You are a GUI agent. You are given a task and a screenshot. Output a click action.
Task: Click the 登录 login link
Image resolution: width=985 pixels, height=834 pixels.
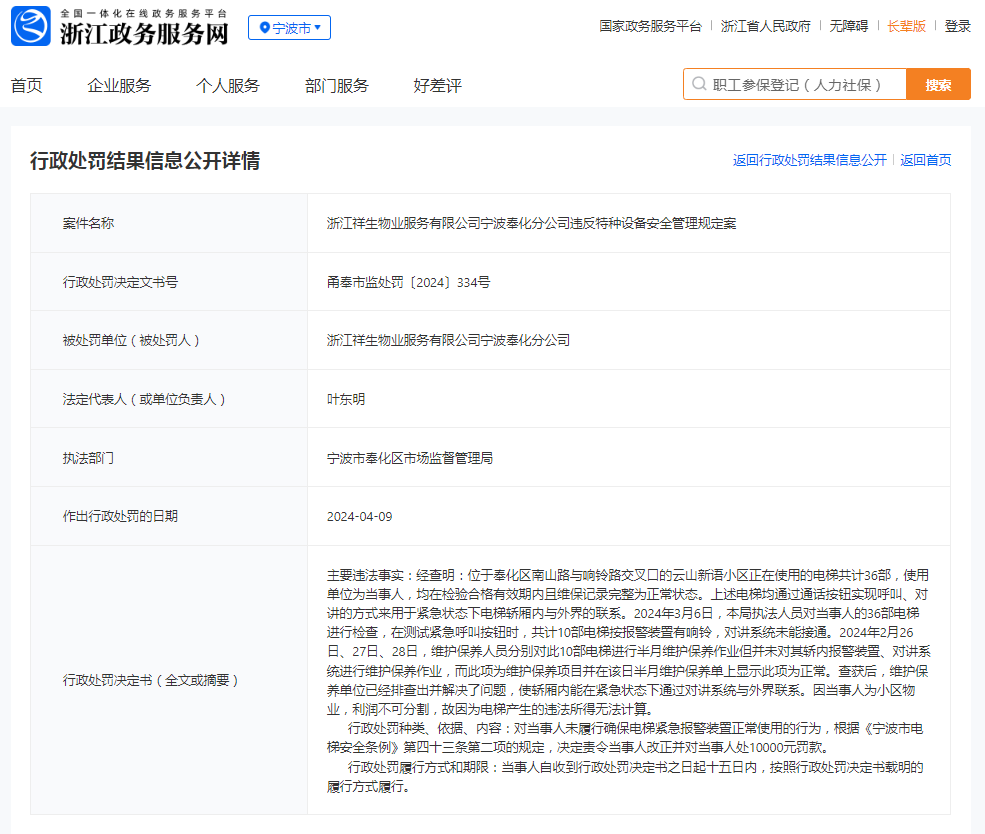958,26
